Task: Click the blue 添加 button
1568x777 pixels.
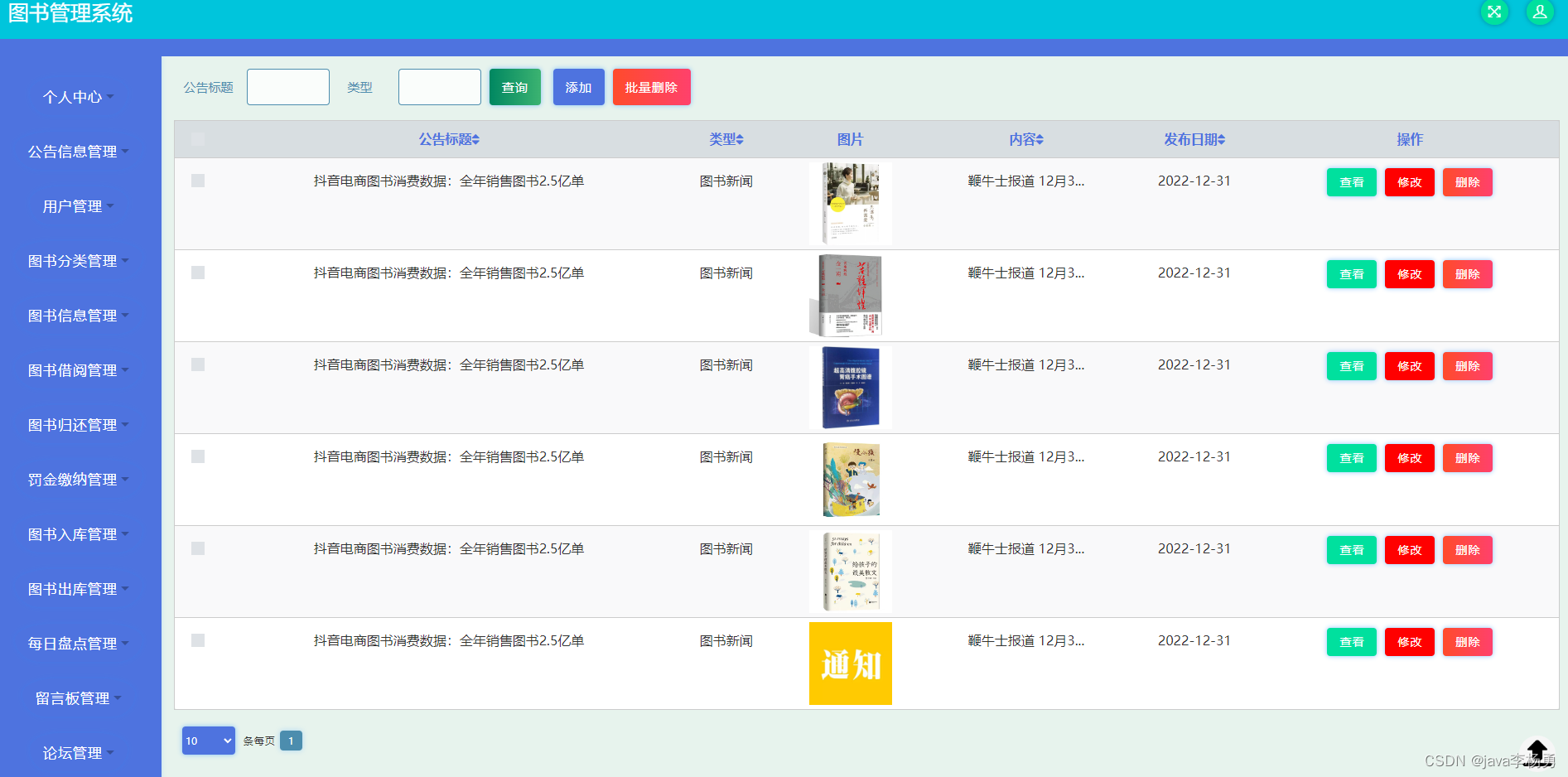Action: (579, 87)
